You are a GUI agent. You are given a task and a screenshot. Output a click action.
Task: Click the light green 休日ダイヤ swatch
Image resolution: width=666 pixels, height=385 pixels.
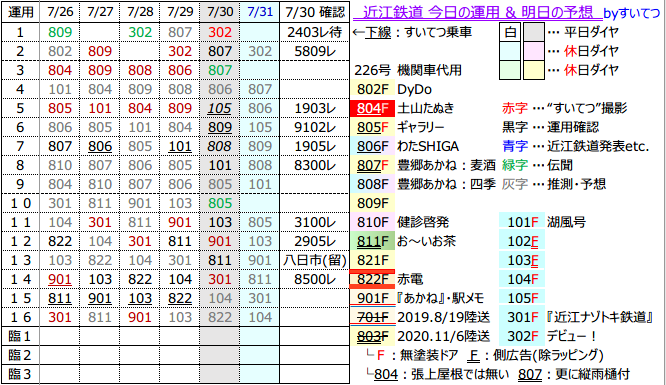(x=510, y=70)
